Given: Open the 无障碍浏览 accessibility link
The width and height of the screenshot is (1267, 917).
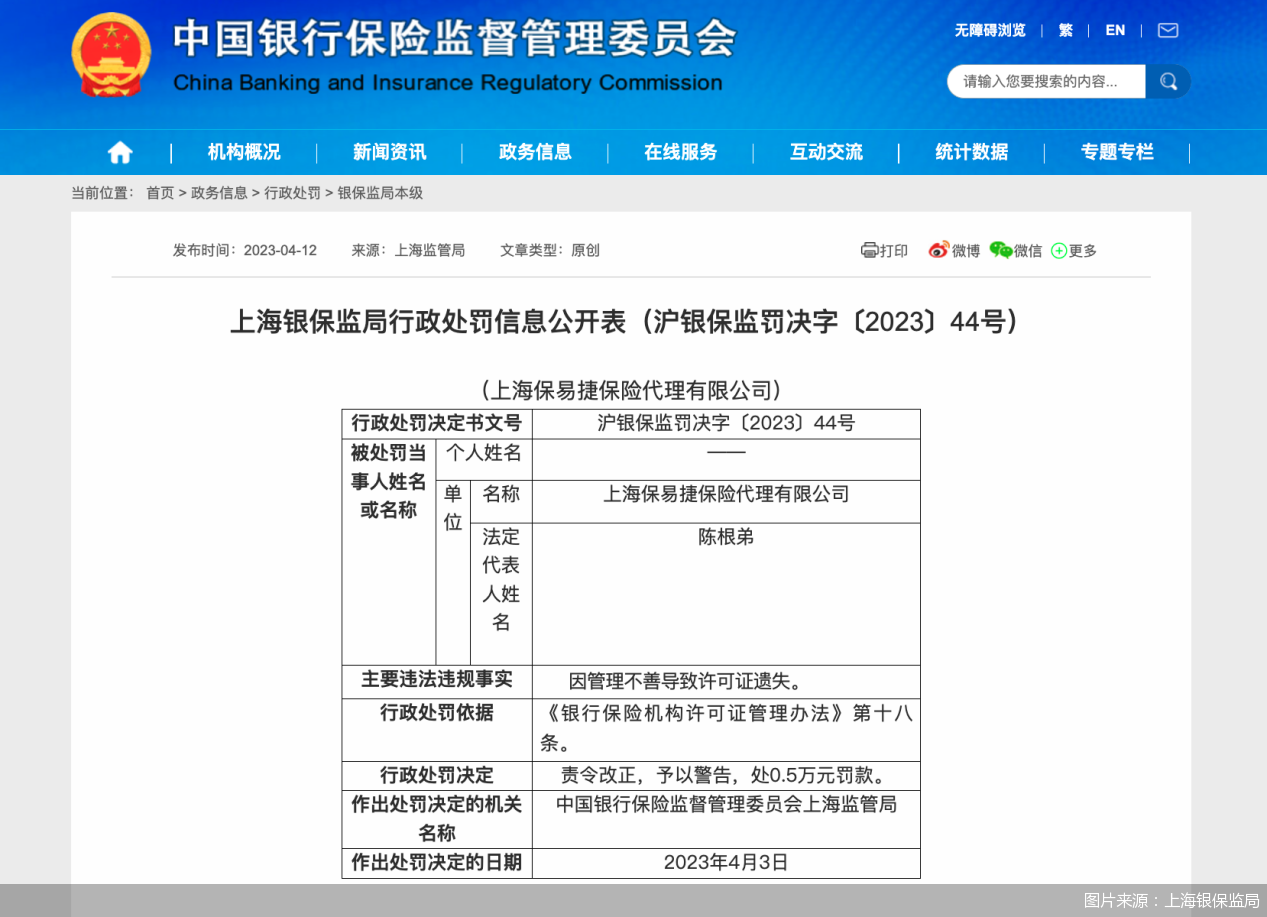Looking at the screenshot, I should tap(991, 30).
